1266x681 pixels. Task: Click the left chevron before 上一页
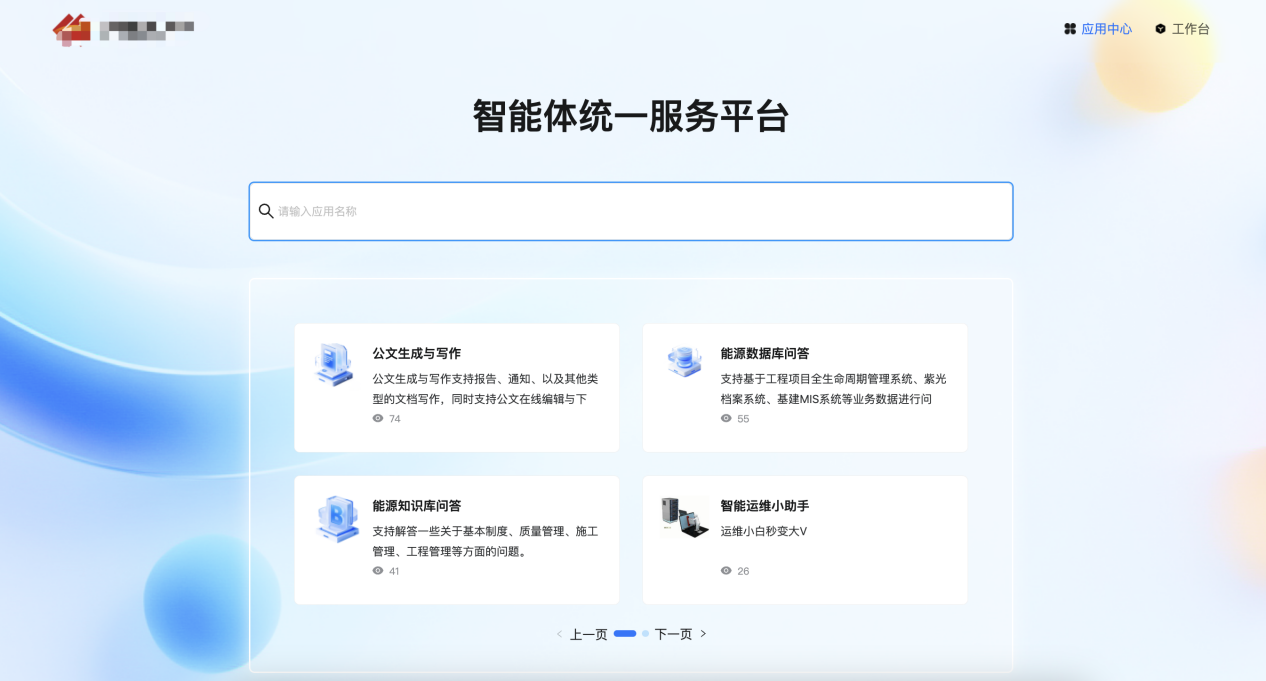559,634
